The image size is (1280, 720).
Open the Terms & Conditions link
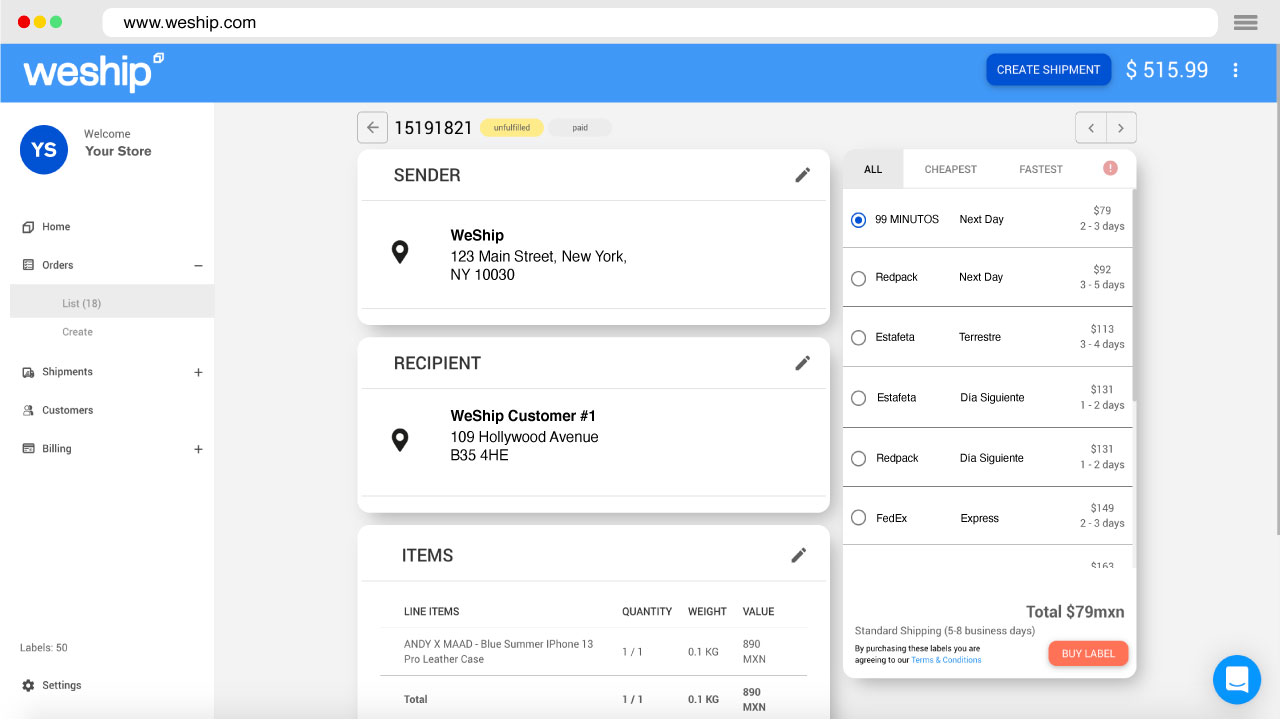(x=946, y=660)
